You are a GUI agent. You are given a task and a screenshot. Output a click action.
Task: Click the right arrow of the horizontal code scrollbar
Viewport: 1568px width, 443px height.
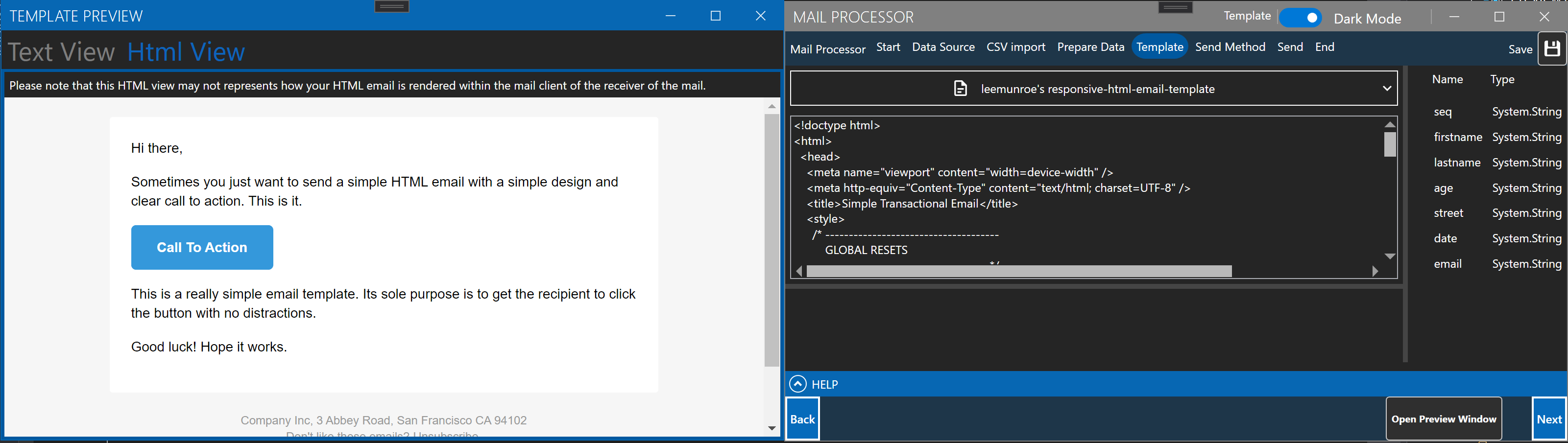click(1375, 271)
